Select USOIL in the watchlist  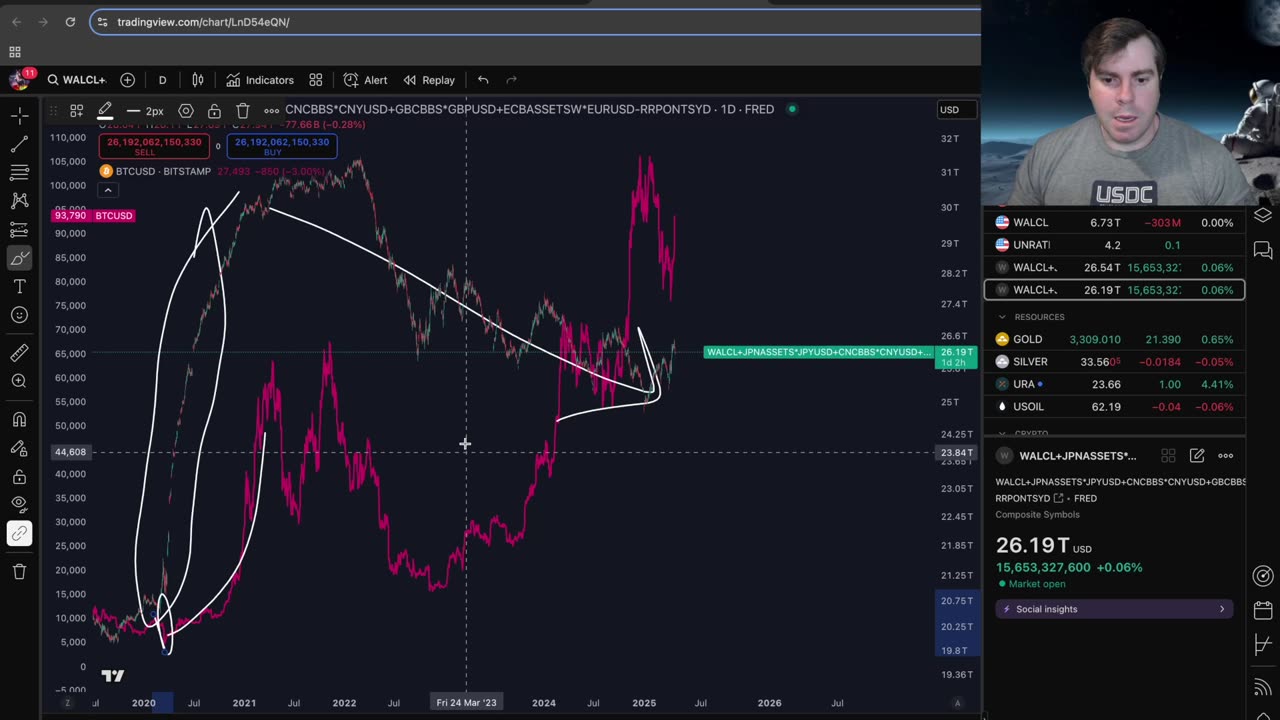(1114, 407)
